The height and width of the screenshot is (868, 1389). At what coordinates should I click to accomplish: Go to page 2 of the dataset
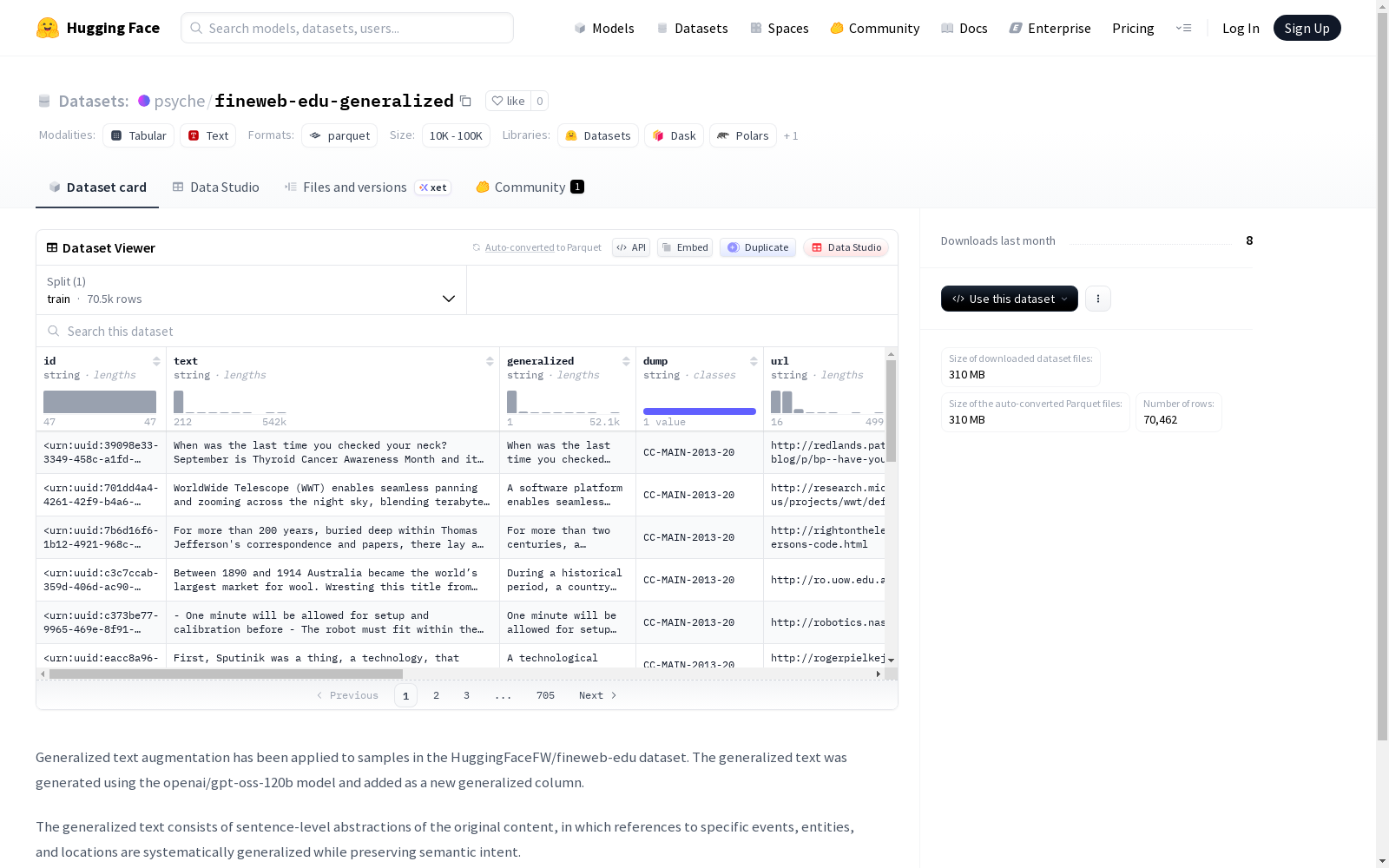436,695
